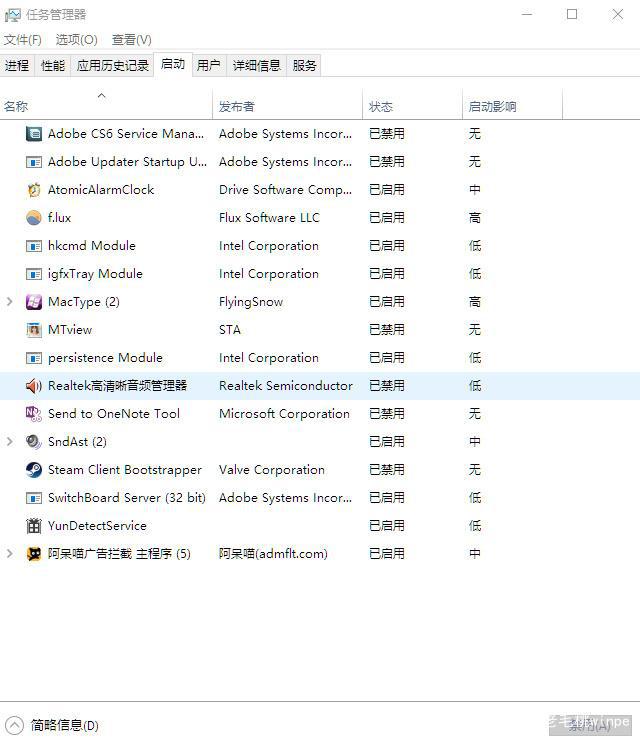Click the 任务管理器 title bar icon
The image size is (640, 738).
[x=13, y=15]
